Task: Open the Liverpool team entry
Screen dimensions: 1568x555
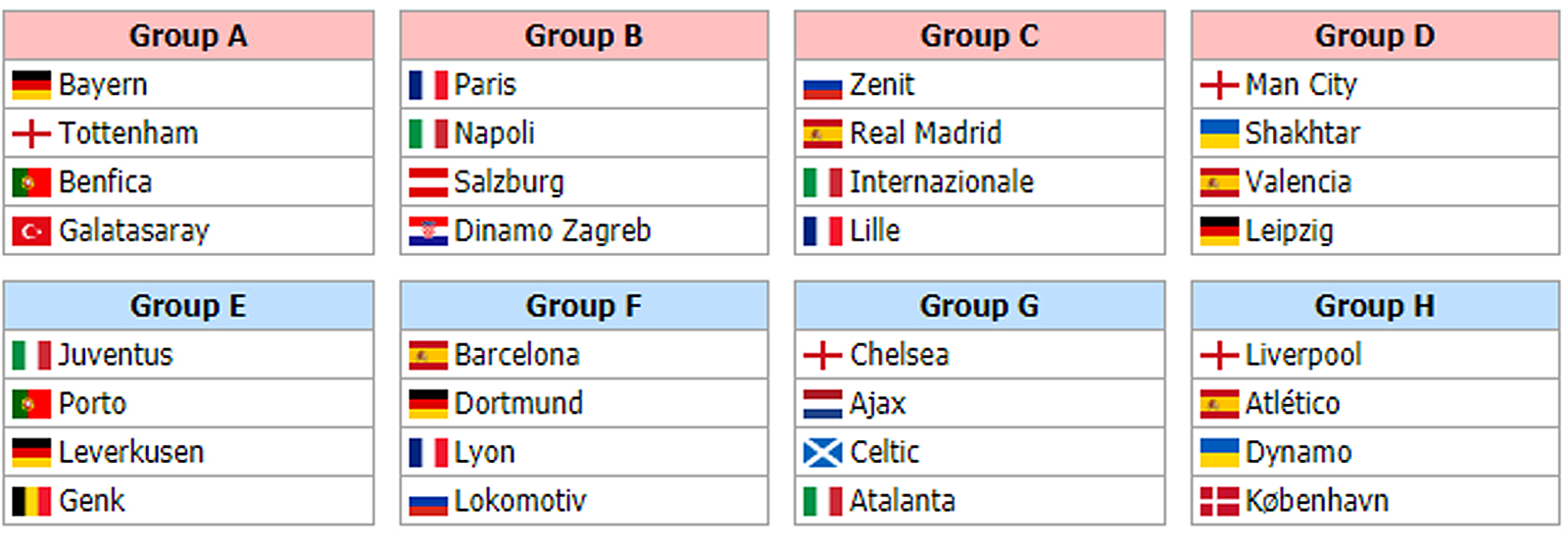Action: click(1302, 355)
